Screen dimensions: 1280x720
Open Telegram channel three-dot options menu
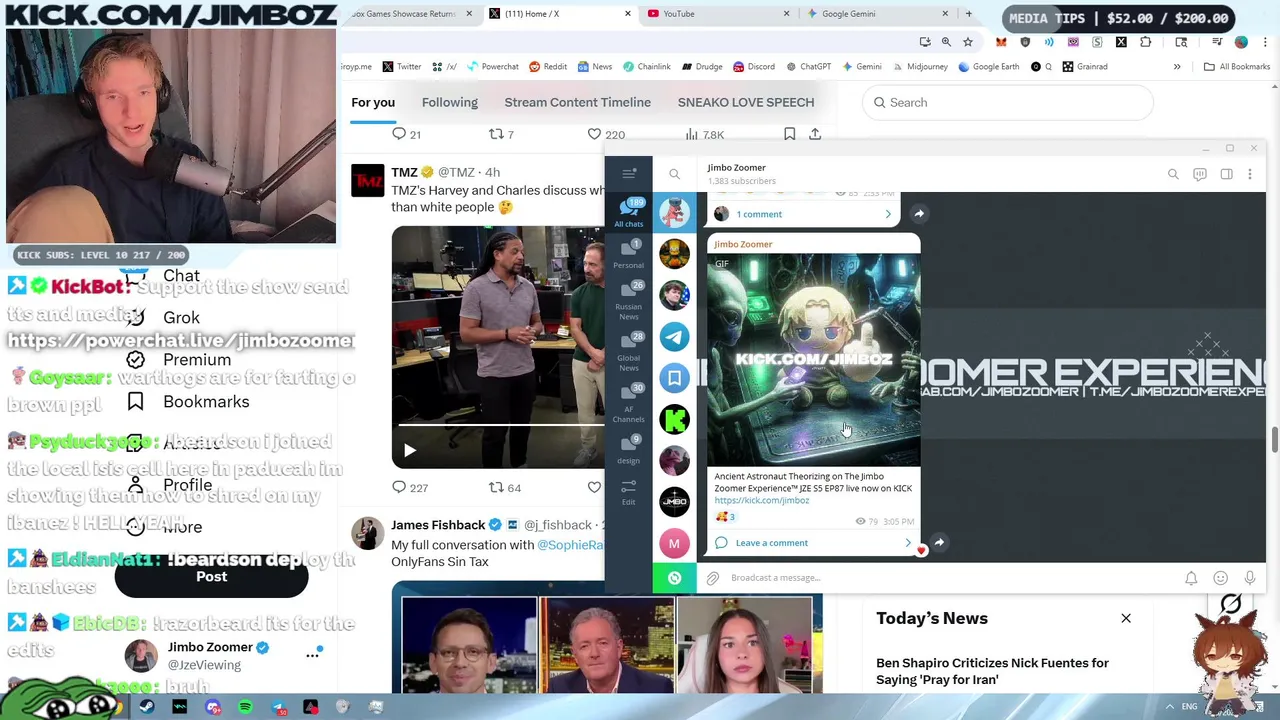1250,174
